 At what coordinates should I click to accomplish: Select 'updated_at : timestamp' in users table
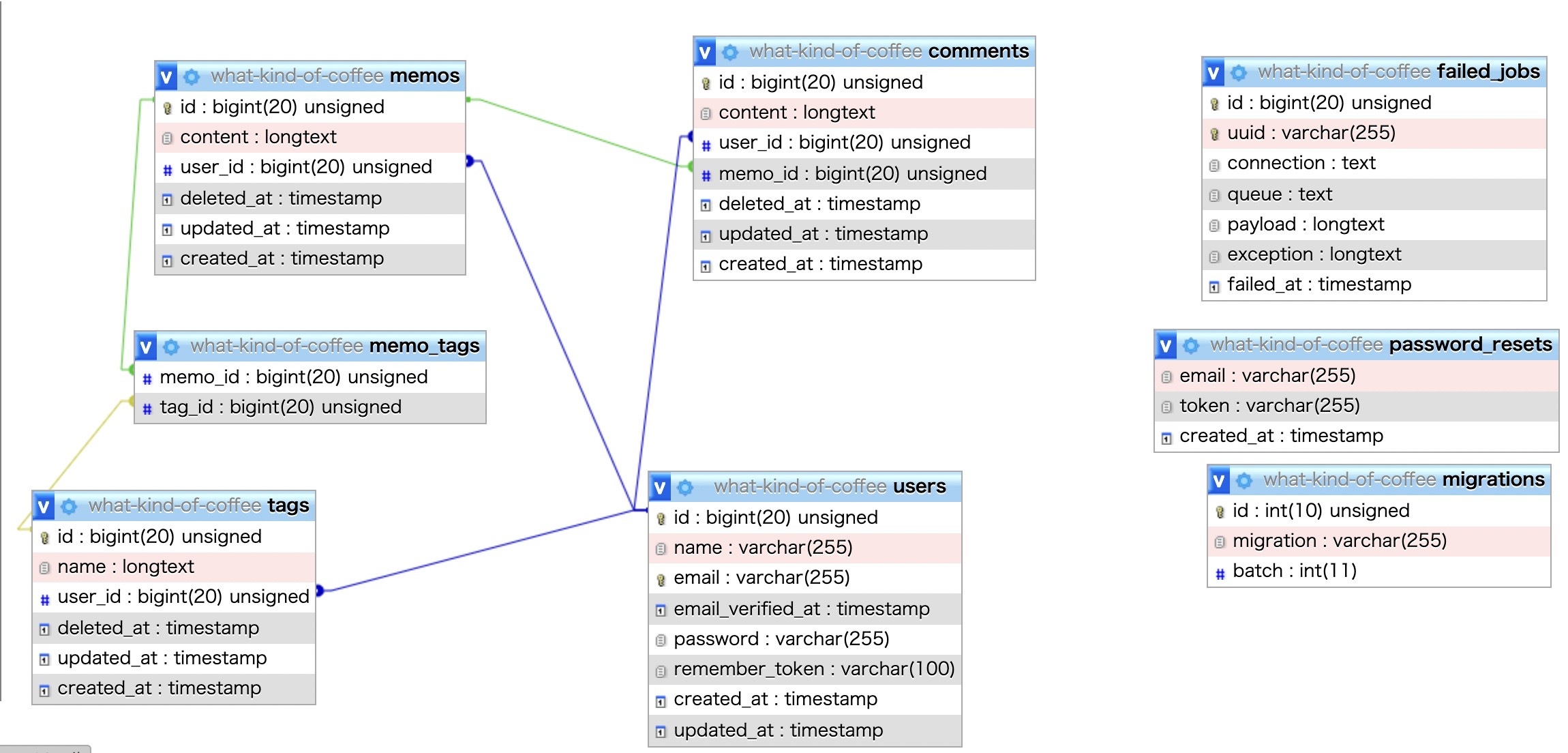coord(804,730)
